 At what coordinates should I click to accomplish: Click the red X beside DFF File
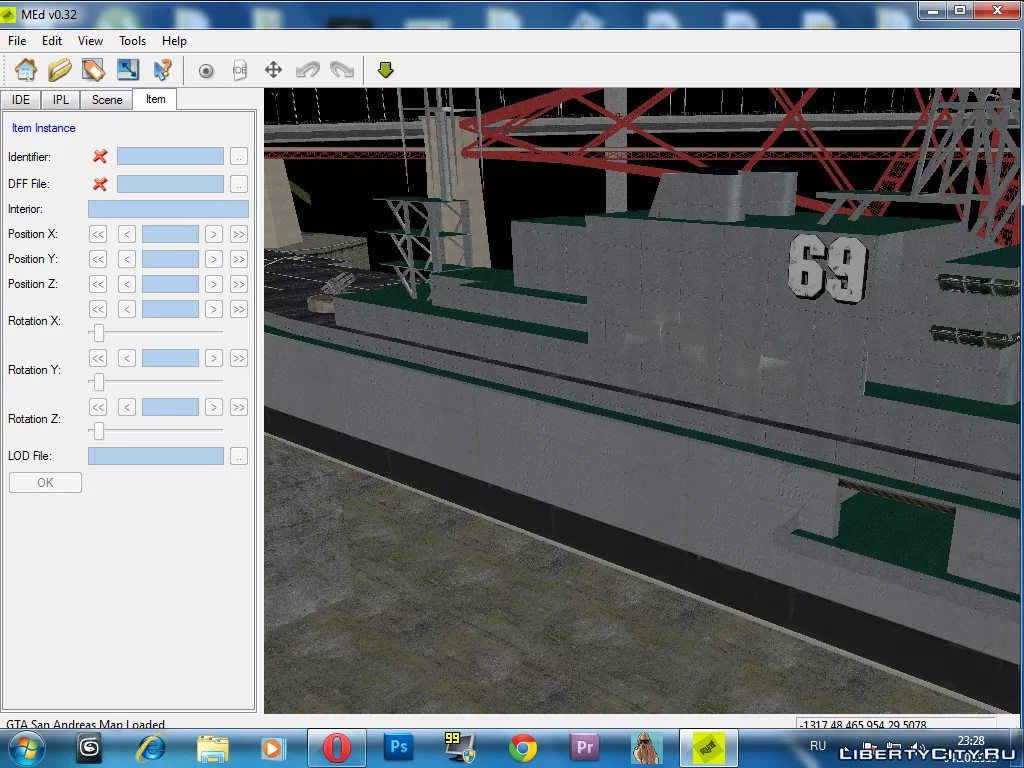point(100,184)
